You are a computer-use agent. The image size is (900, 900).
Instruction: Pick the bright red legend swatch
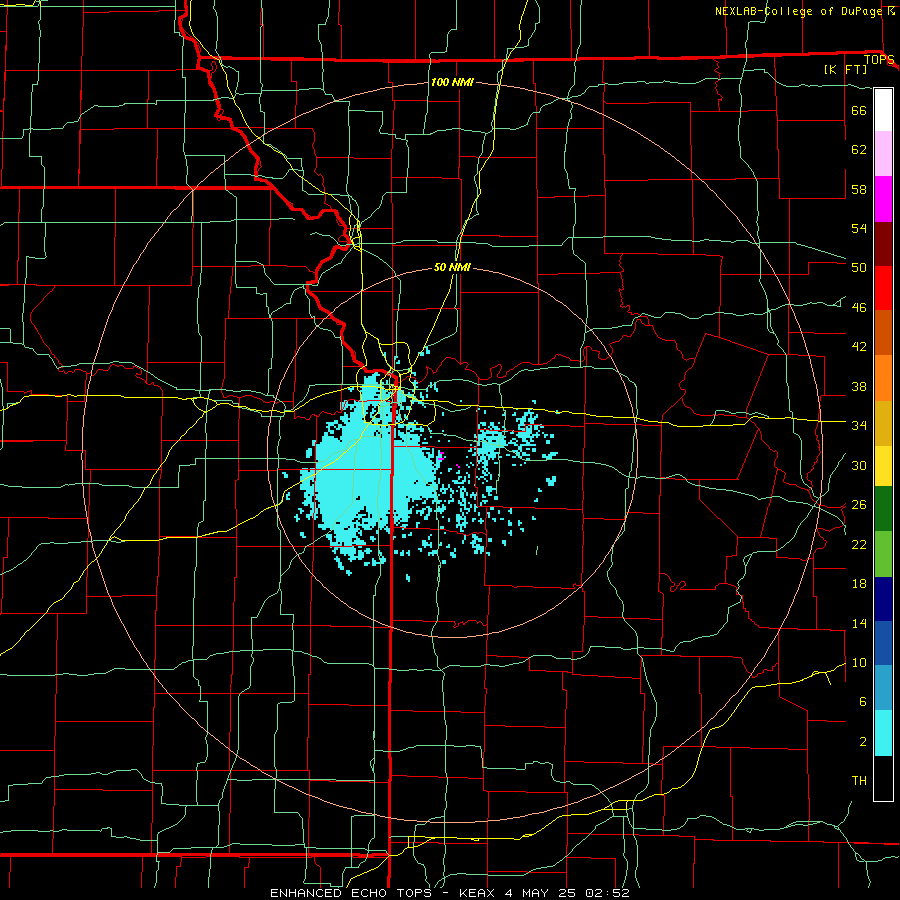[883, 288]
